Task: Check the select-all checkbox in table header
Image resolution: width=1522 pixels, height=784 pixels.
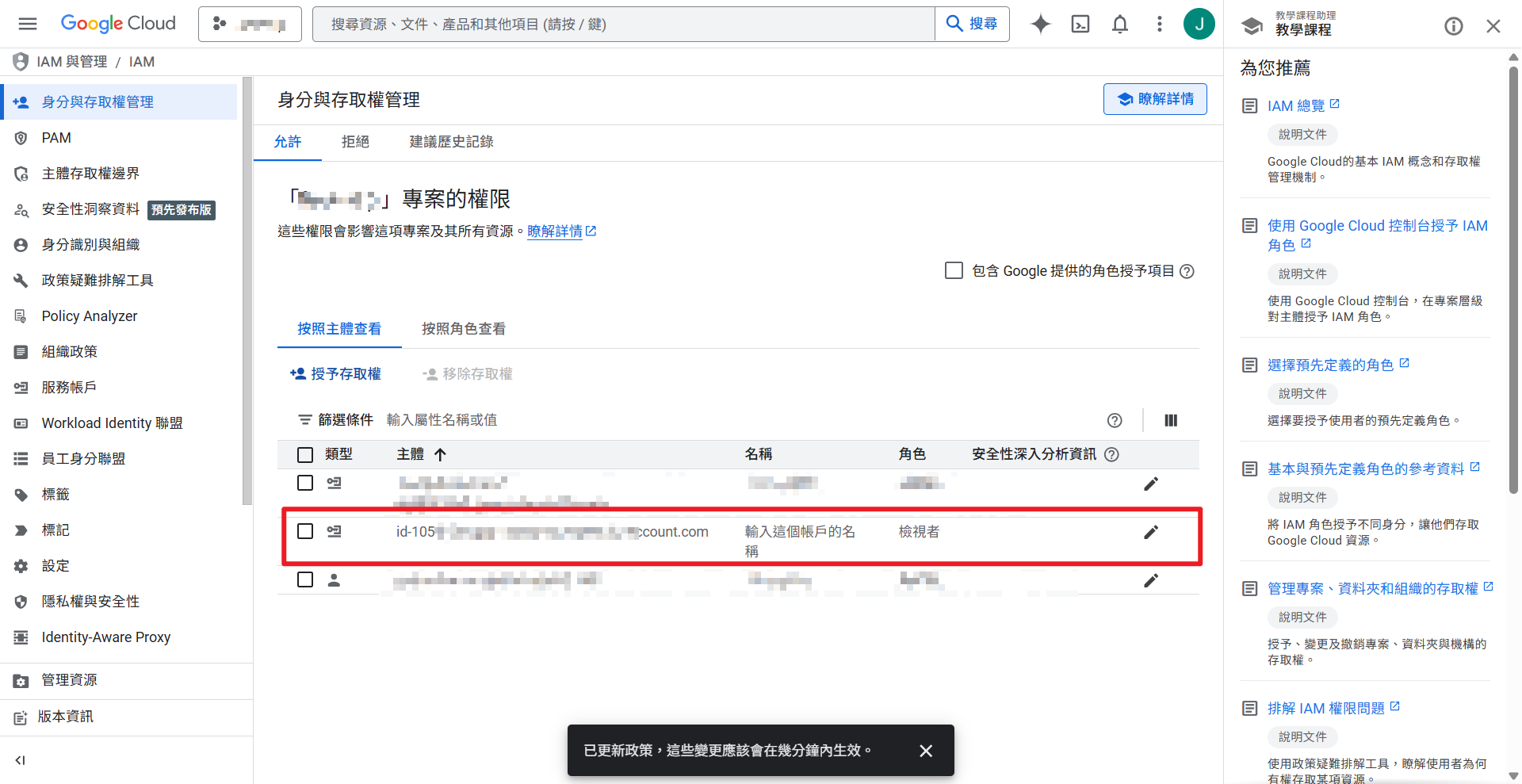Action: coord(305,454)
